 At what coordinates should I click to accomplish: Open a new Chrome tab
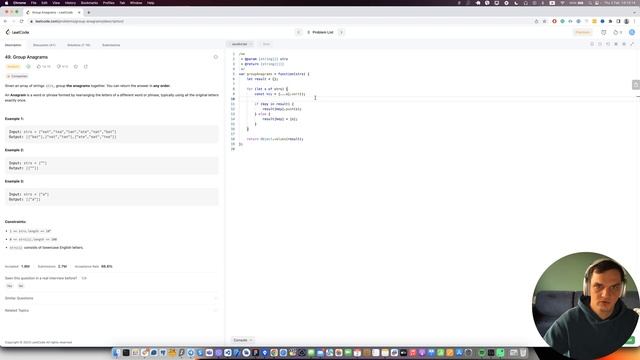pyautogui.click(x=89, y=12)
